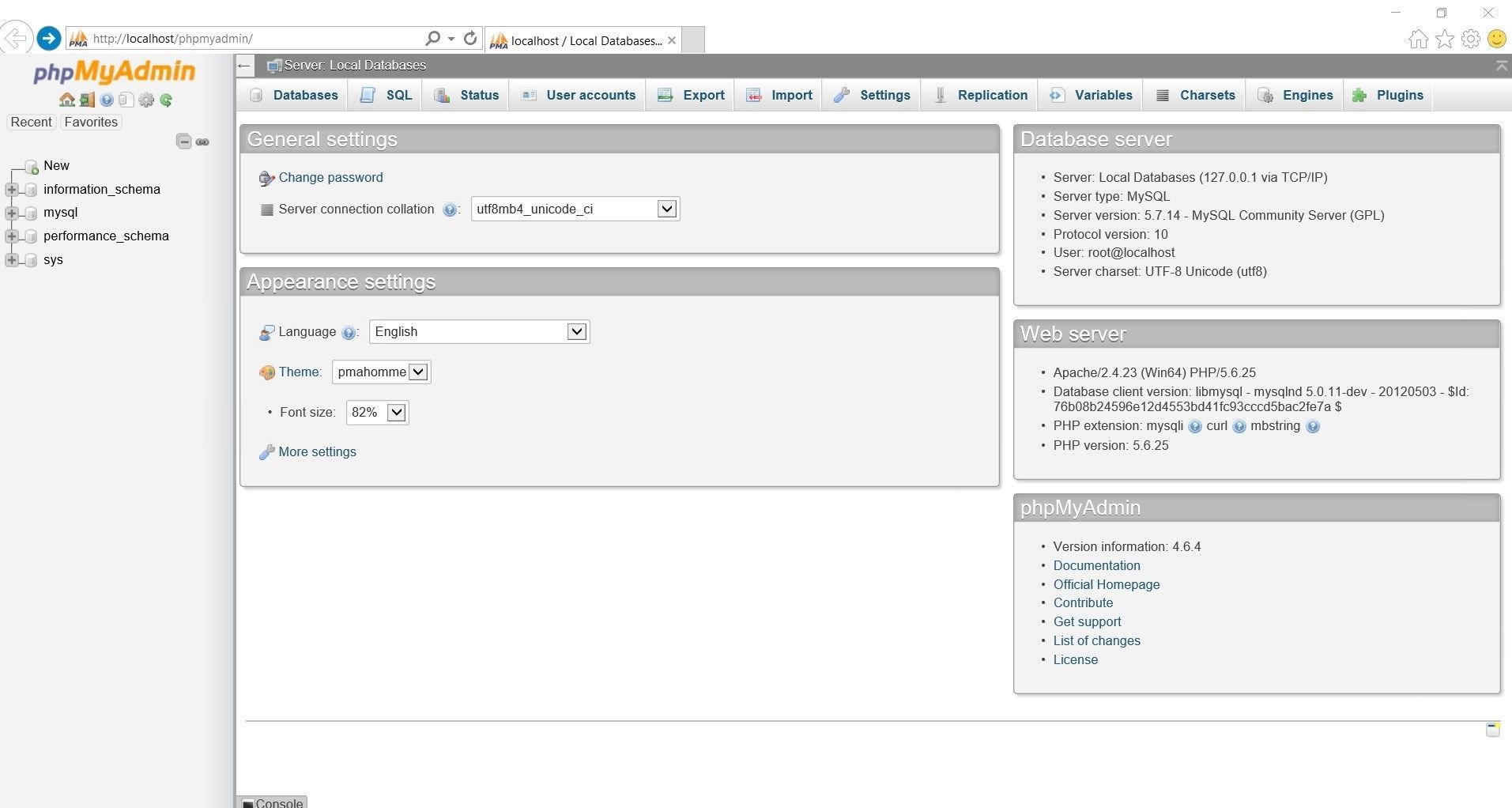Open the Home icon in phpMyAdmin sidebar
The width and height of the screenshot is (1512, 808).
[x=66, y=100]
